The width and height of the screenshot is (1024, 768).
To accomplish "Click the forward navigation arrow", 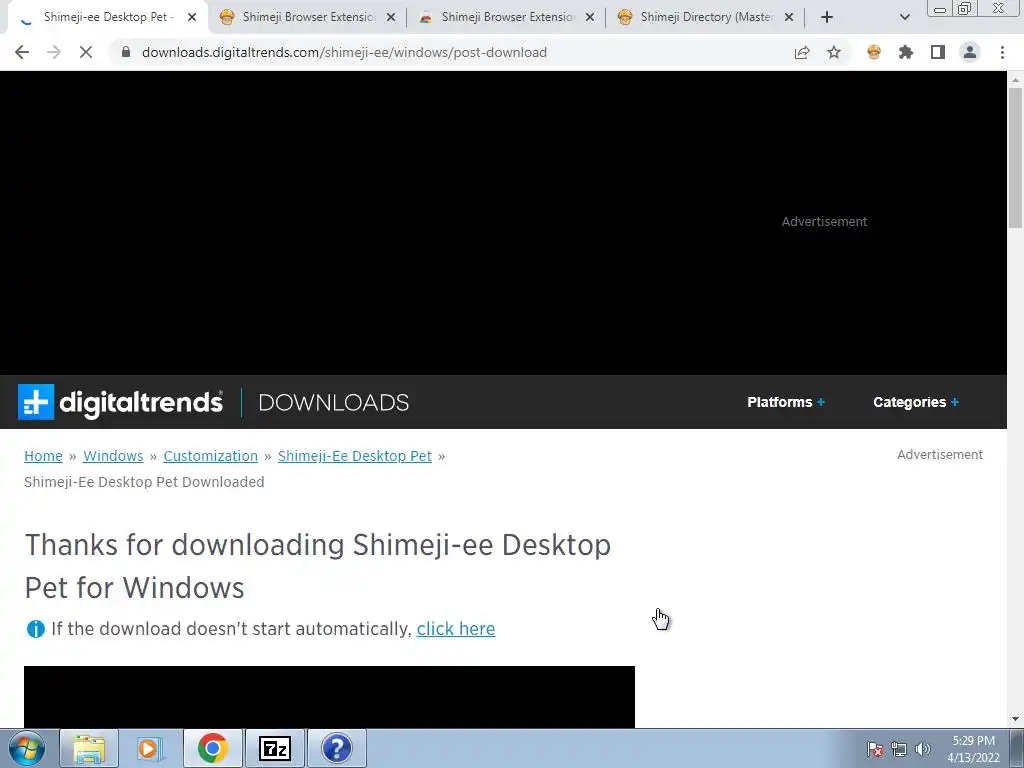I will 54,52.
